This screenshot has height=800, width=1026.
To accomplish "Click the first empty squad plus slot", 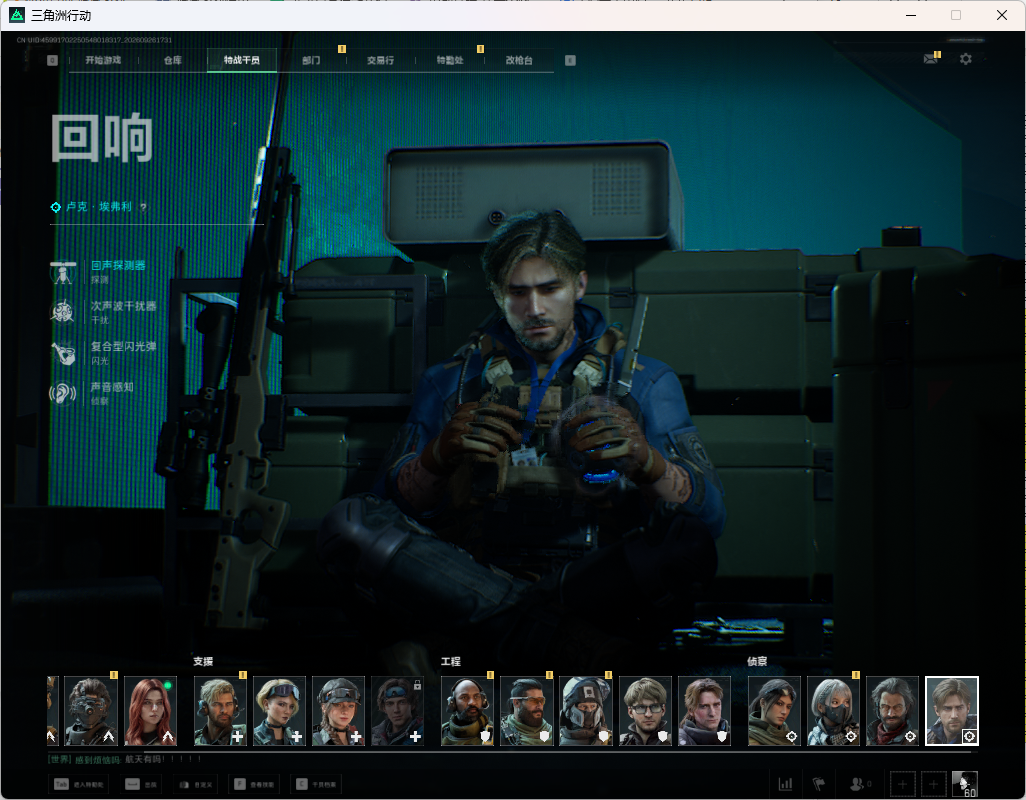I will point(902,784).
